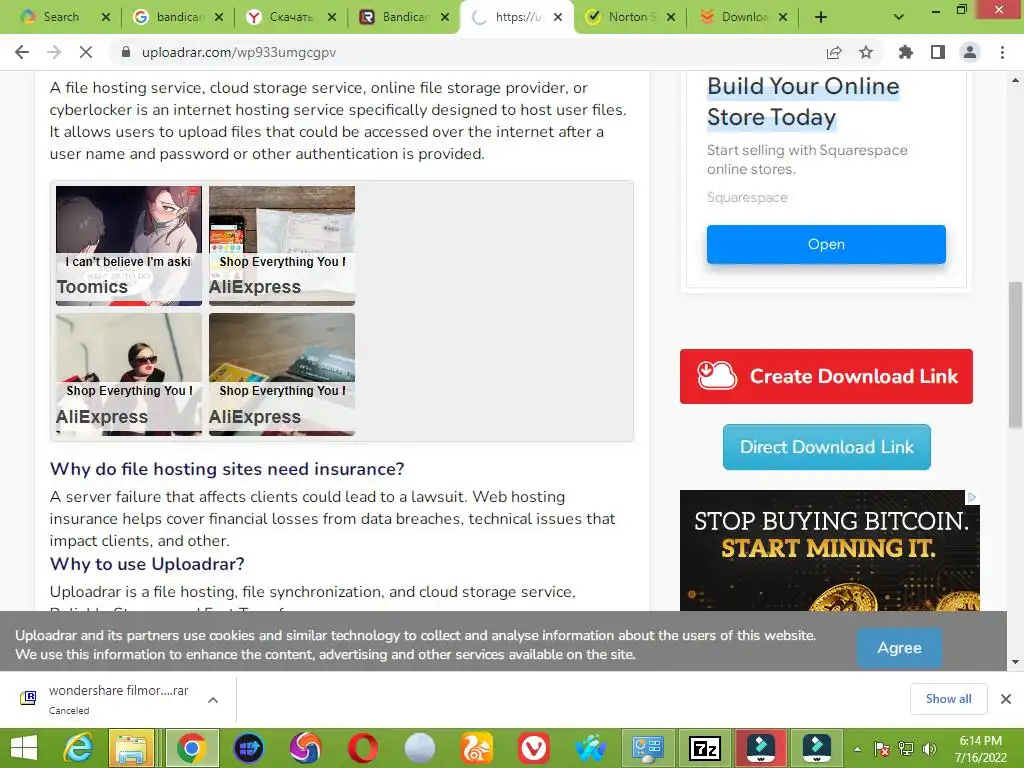Click the forward navigation arrow
The height and width of the screenshot is (768, 1024).
pyautogui.click(x=54, y=52)
